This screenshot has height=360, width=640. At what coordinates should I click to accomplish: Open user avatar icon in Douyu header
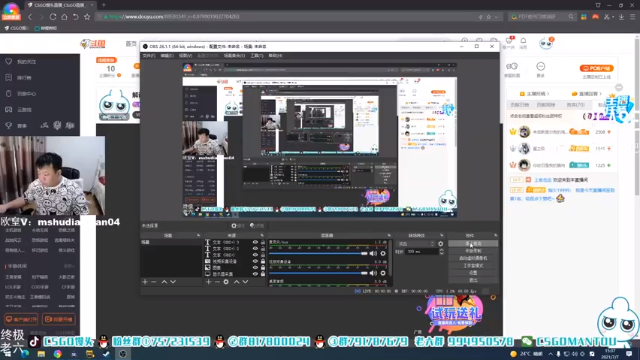click(x=546, y=43)
